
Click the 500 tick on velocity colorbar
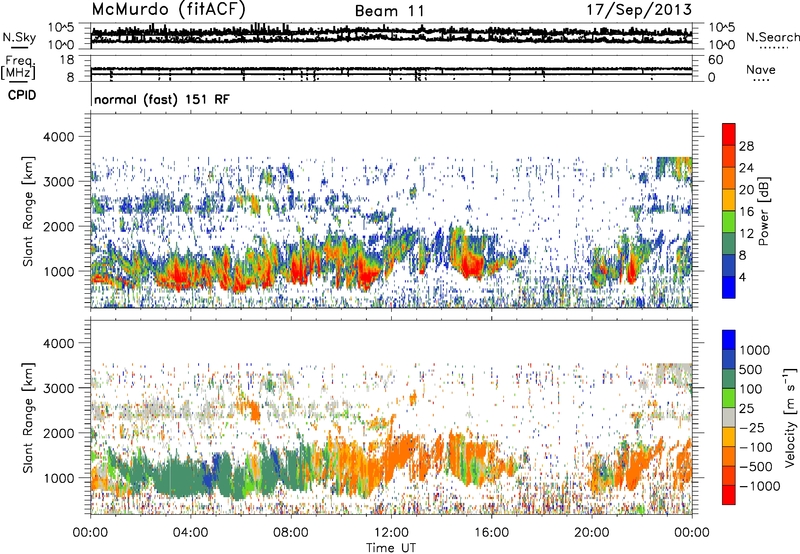751,369
